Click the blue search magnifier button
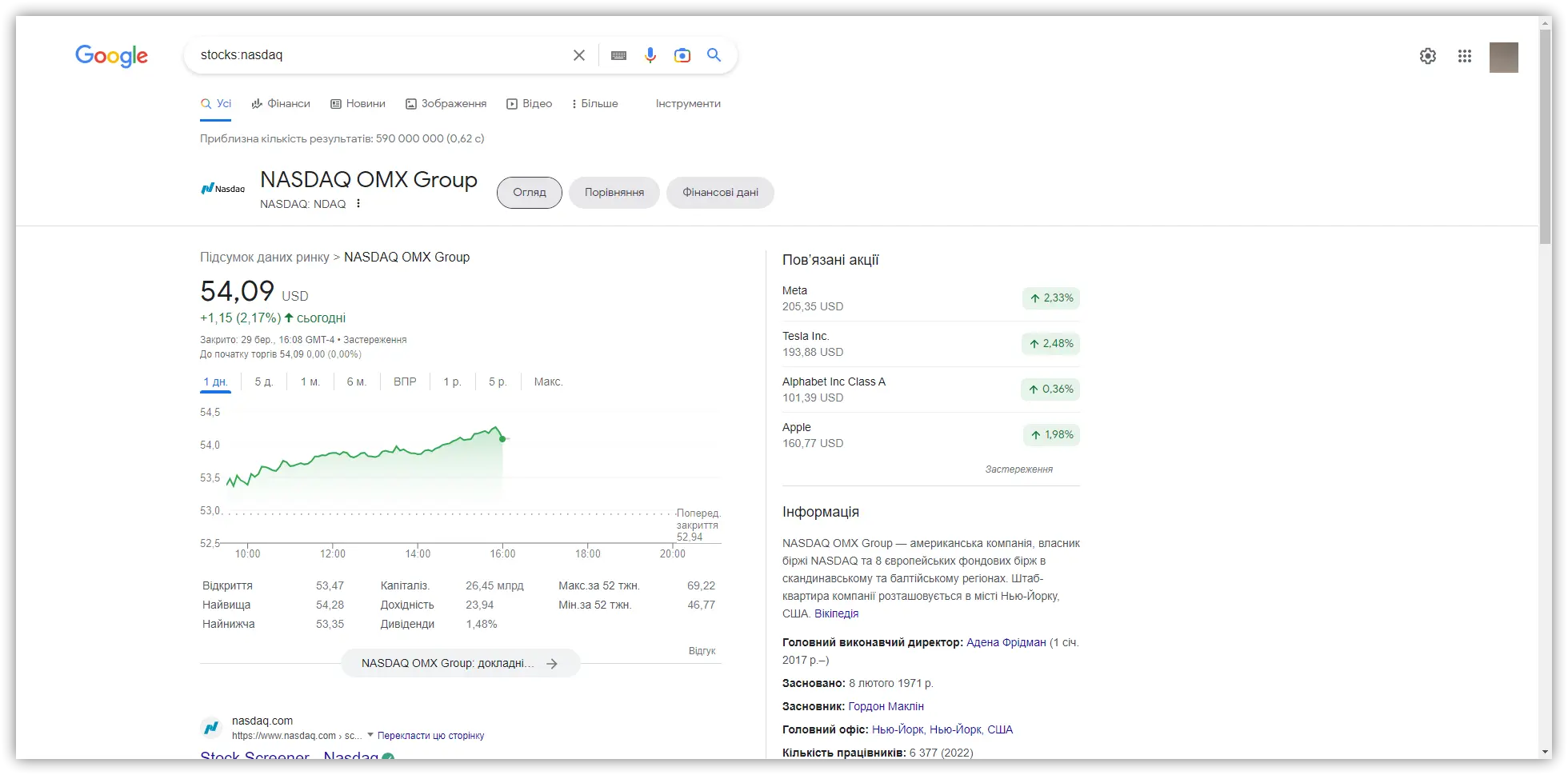Viewport: 1568px width, 775px height. [714, 55]
